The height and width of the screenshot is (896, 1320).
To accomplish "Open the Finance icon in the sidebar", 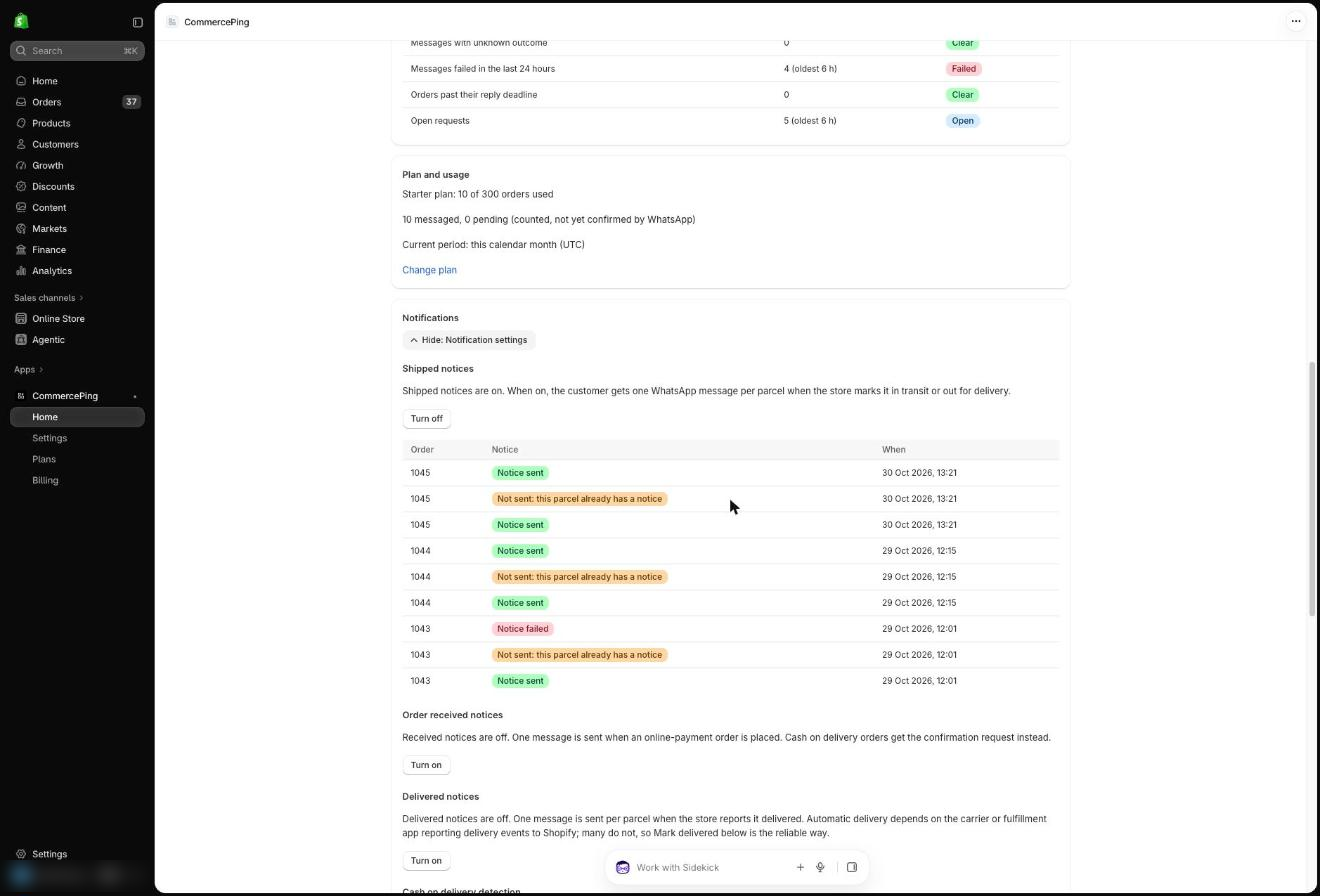I will [x=21, y=249].
